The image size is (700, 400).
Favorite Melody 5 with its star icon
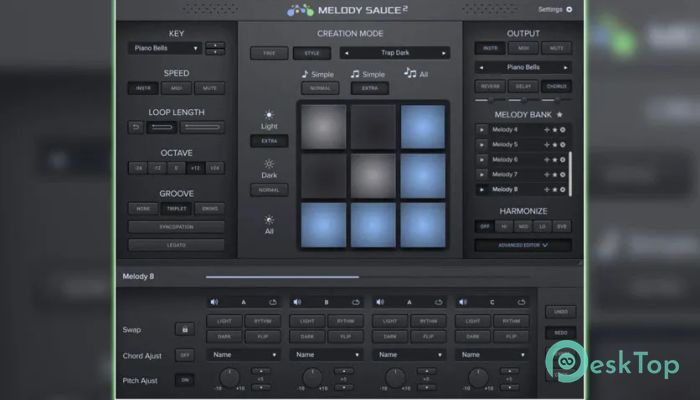[x=555, y=145]
